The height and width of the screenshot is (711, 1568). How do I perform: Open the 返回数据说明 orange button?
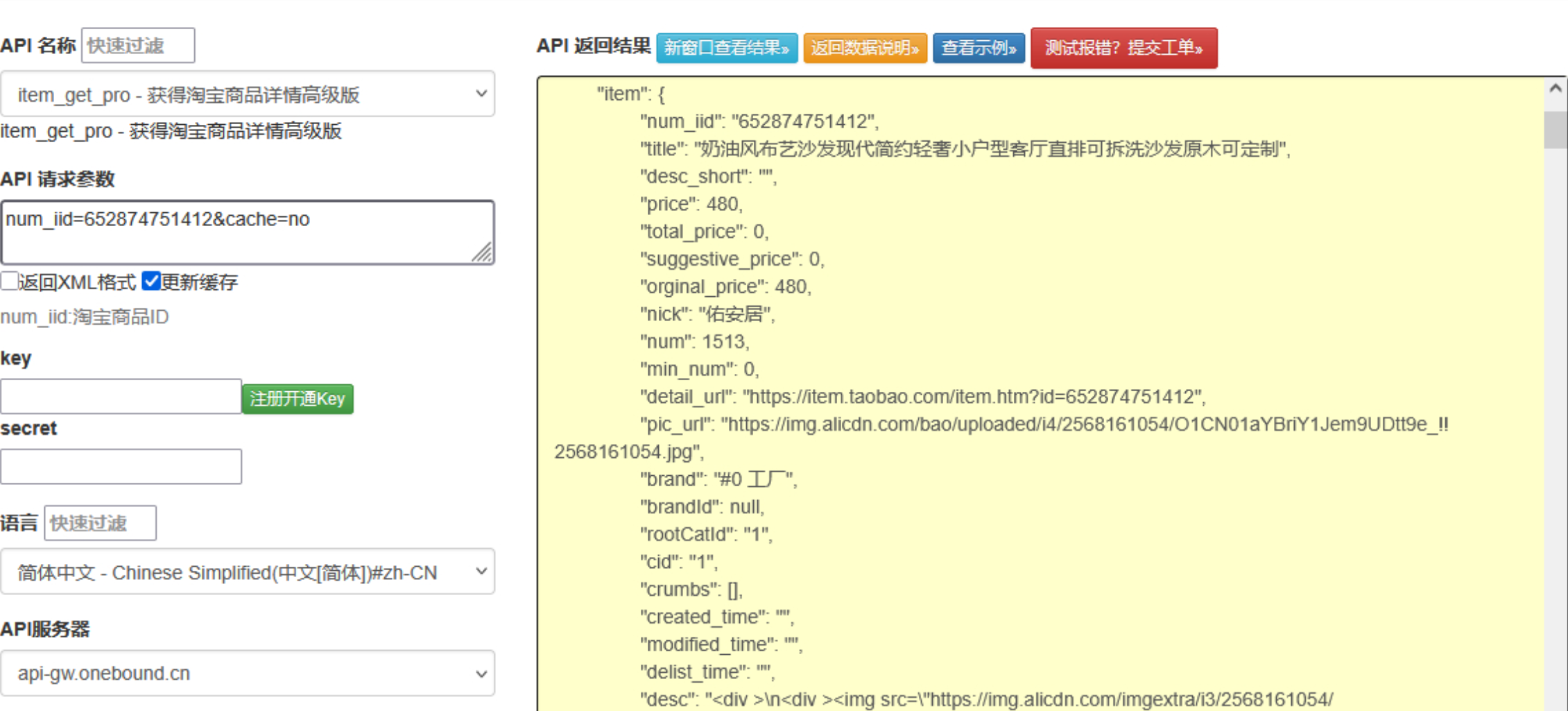click(x=865, y=48)
